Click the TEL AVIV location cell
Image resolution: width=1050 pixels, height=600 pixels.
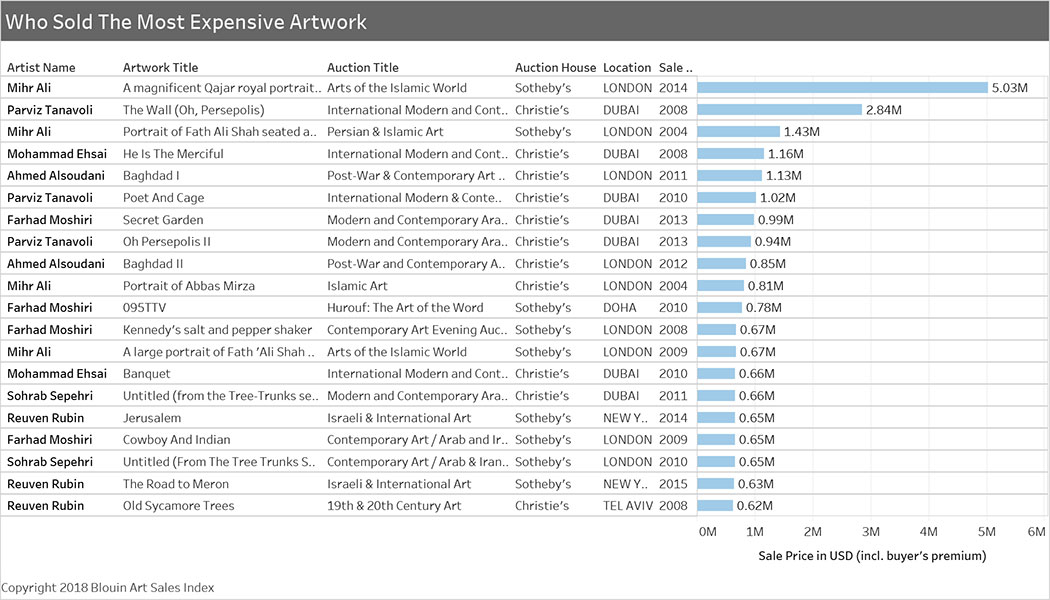(x=627, y=506)
